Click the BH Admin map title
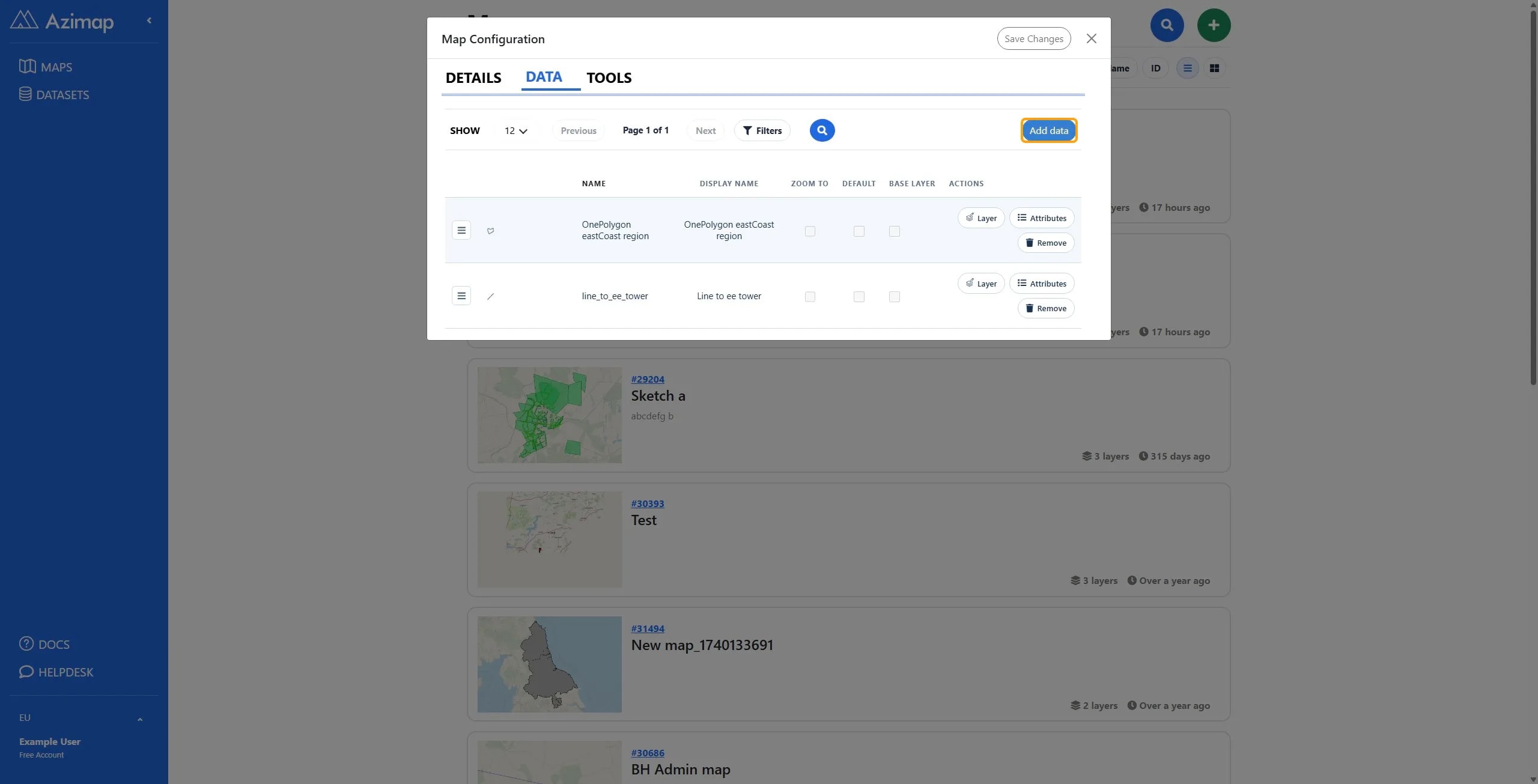Viewport: 1538px width, 784px height. coord(681,770)
